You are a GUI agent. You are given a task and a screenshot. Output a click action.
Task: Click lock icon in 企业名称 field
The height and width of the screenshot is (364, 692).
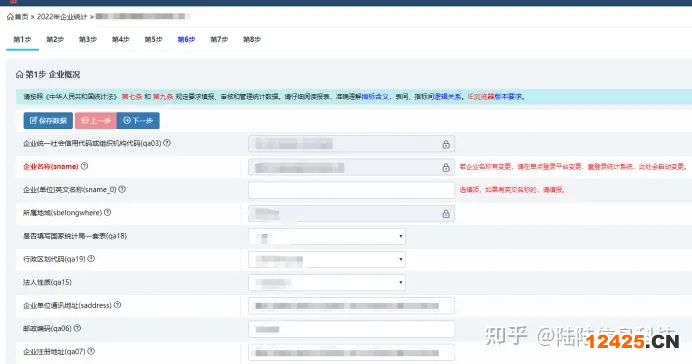pyautogui.click(x=446, y=168)
